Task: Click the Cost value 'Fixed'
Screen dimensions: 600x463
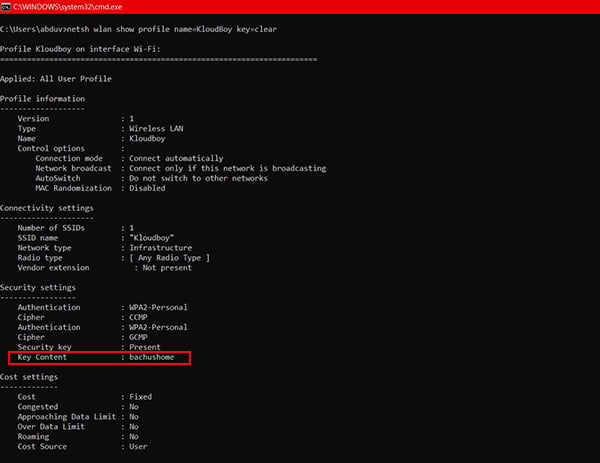Action: pos(140,397)
